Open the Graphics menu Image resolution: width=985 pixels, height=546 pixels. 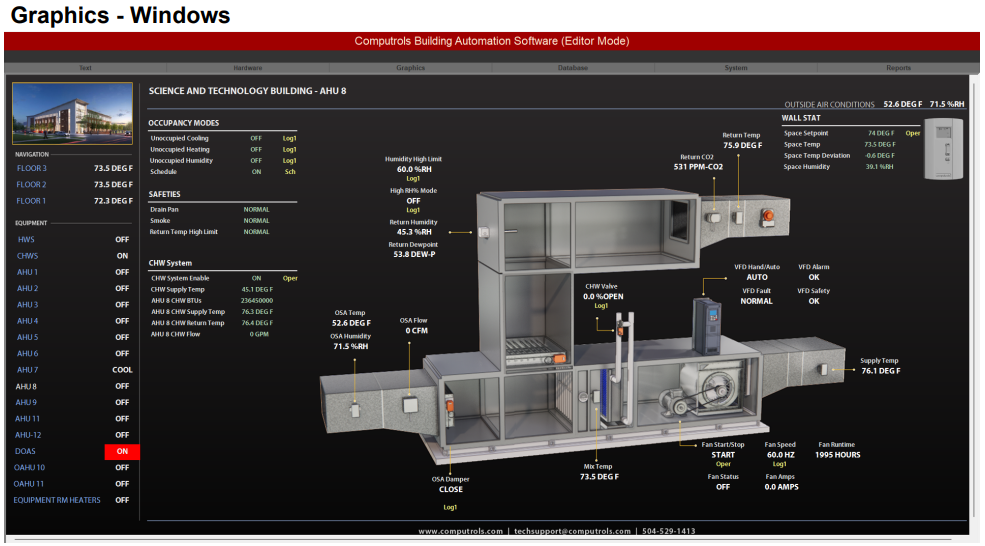(x=410, y=68)
